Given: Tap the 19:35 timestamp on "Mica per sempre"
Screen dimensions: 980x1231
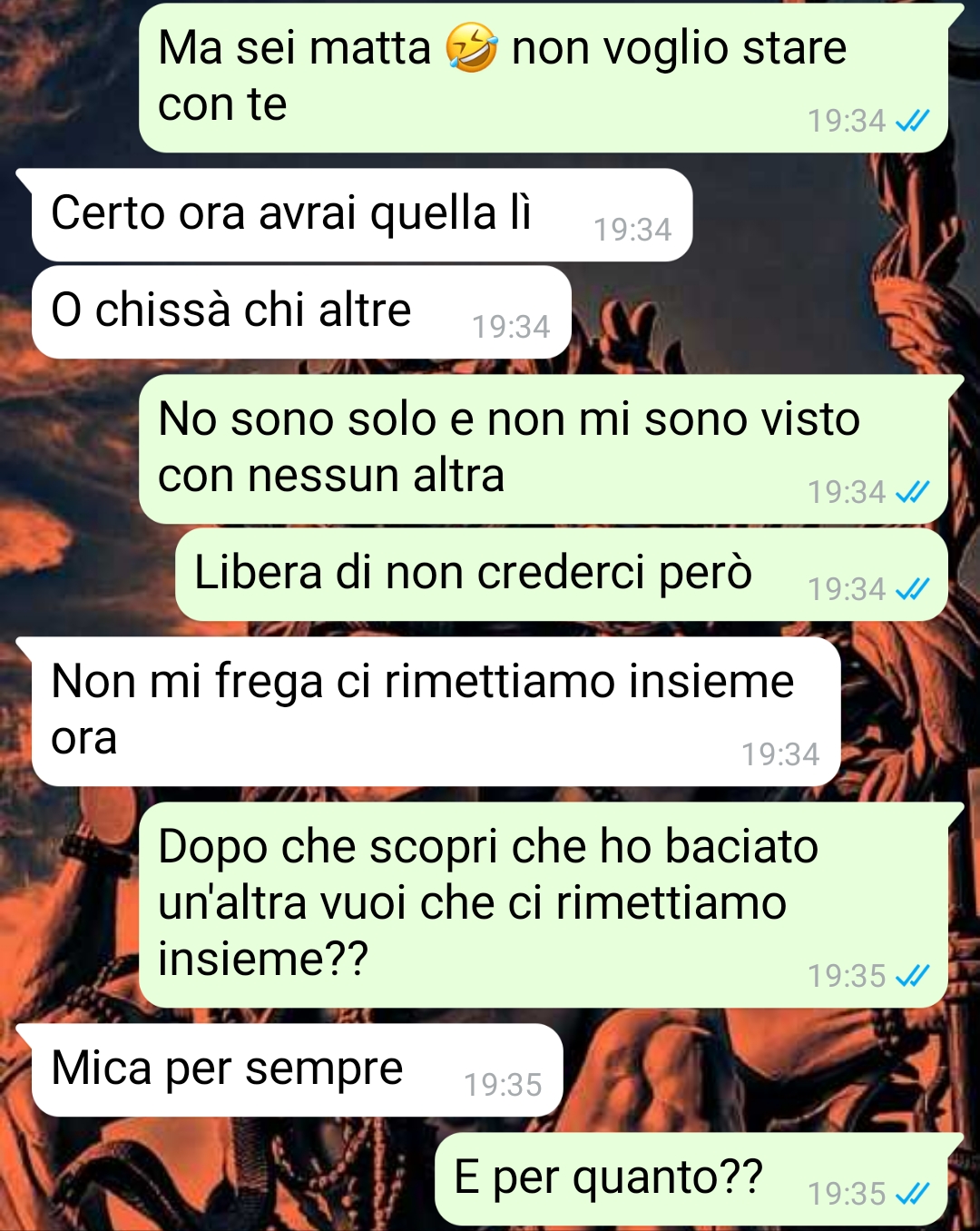Looking at the screenshot, I should pos(503,1085).
